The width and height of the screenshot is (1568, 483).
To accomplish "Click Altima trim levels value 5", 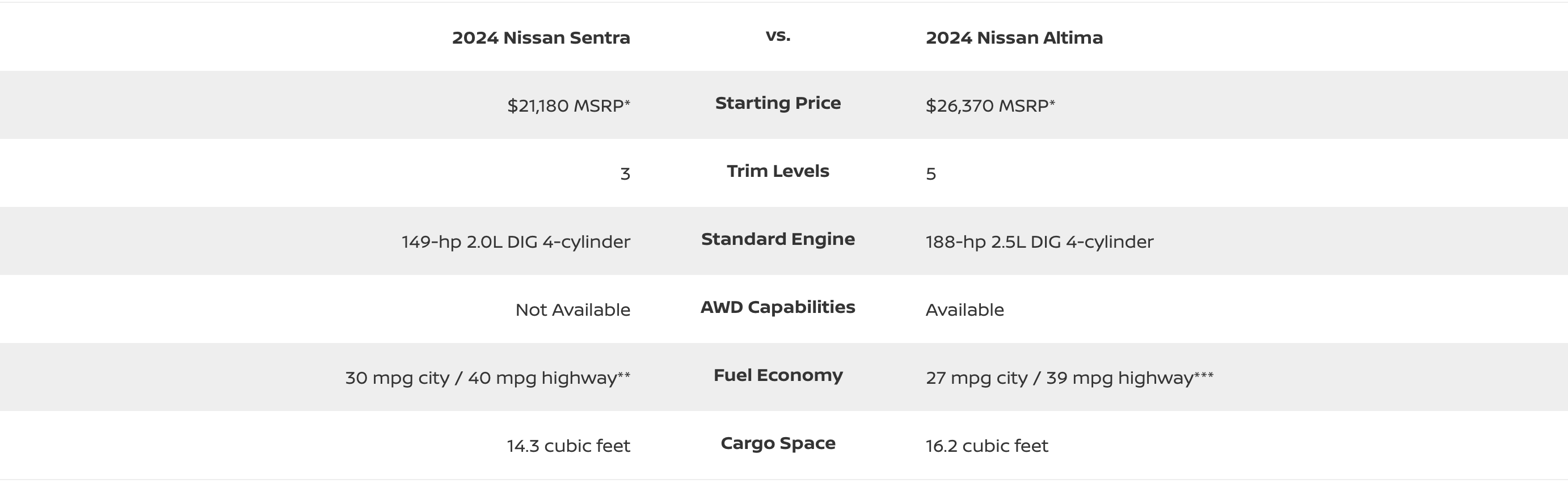I will coord(931,174).
